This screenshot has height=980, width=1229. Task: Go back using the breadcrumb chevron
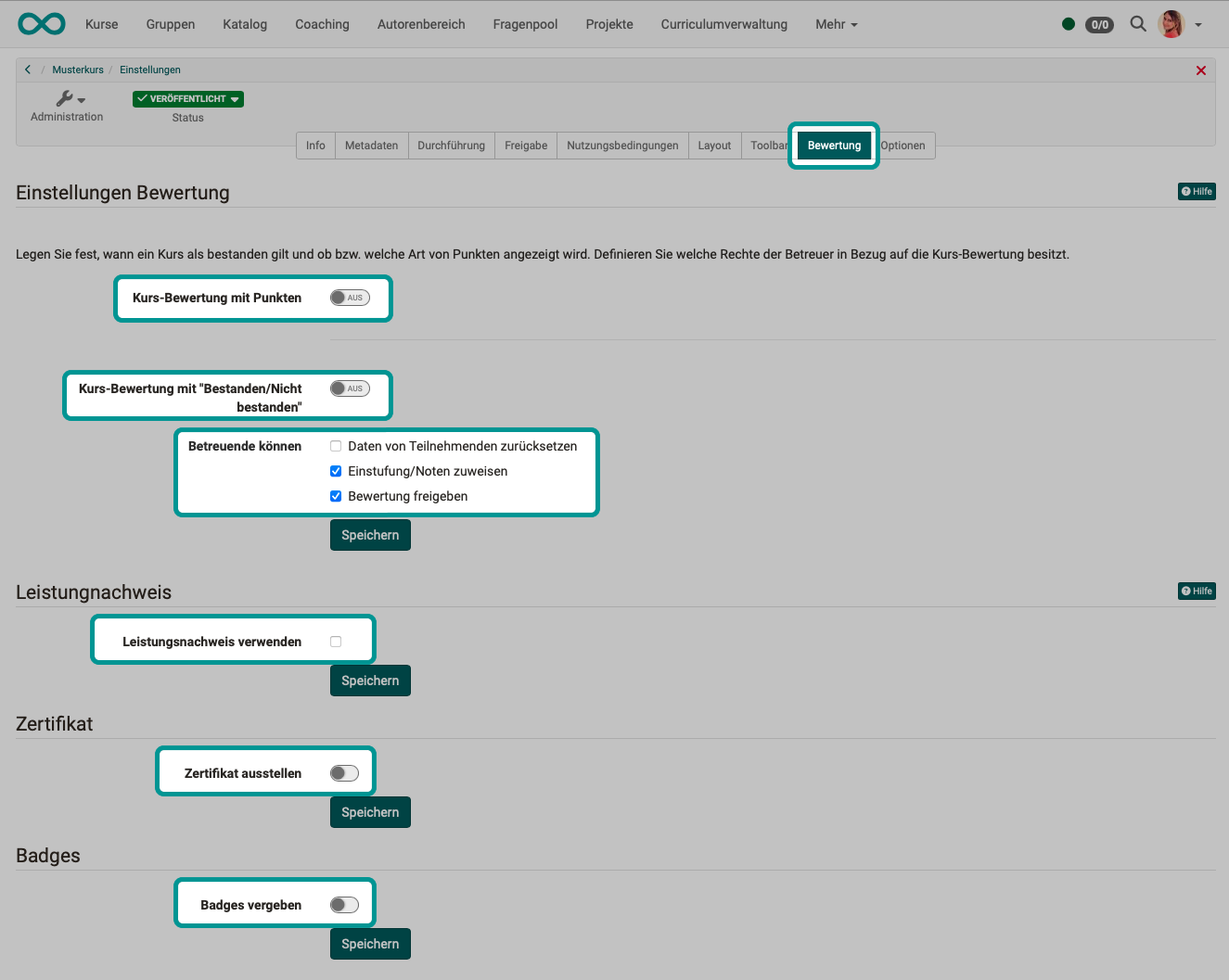pos(27,69)
